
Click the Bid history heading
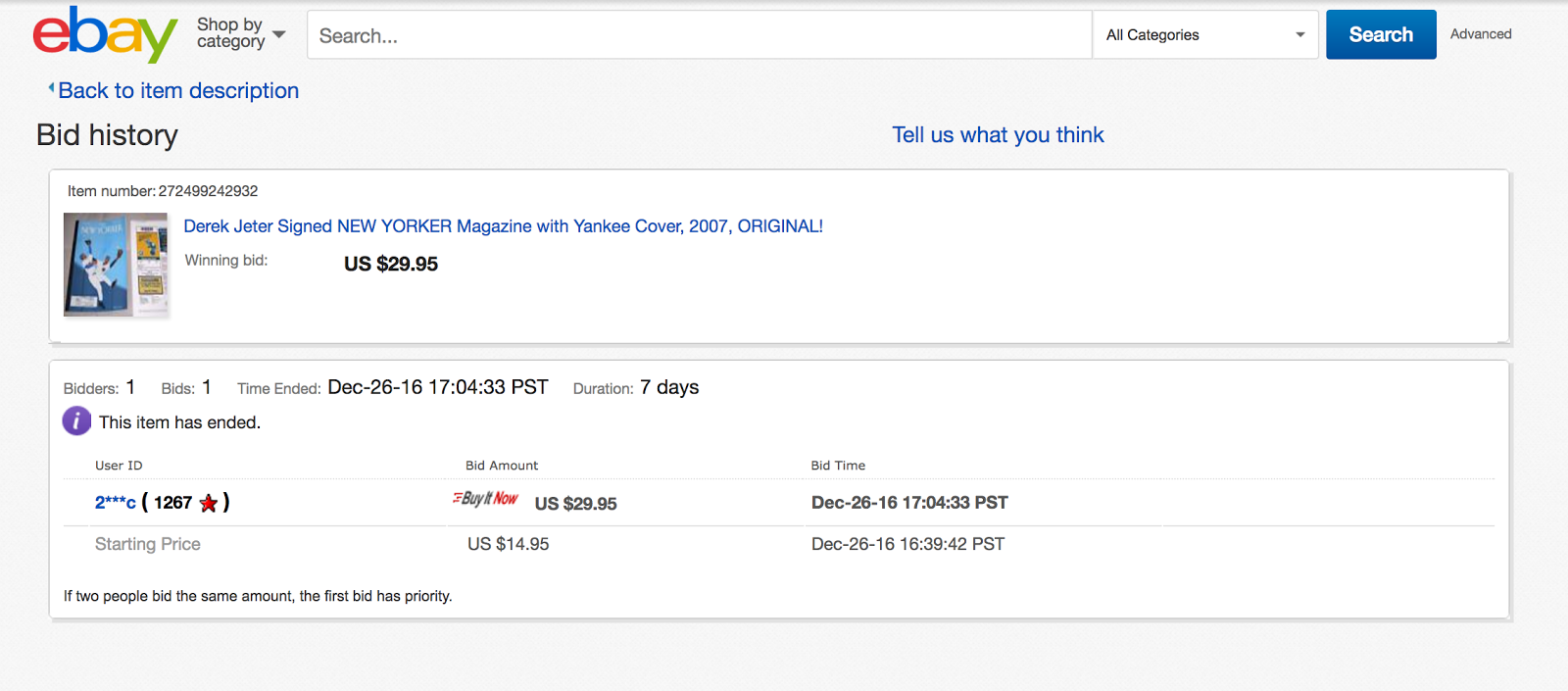coord(107,135)
